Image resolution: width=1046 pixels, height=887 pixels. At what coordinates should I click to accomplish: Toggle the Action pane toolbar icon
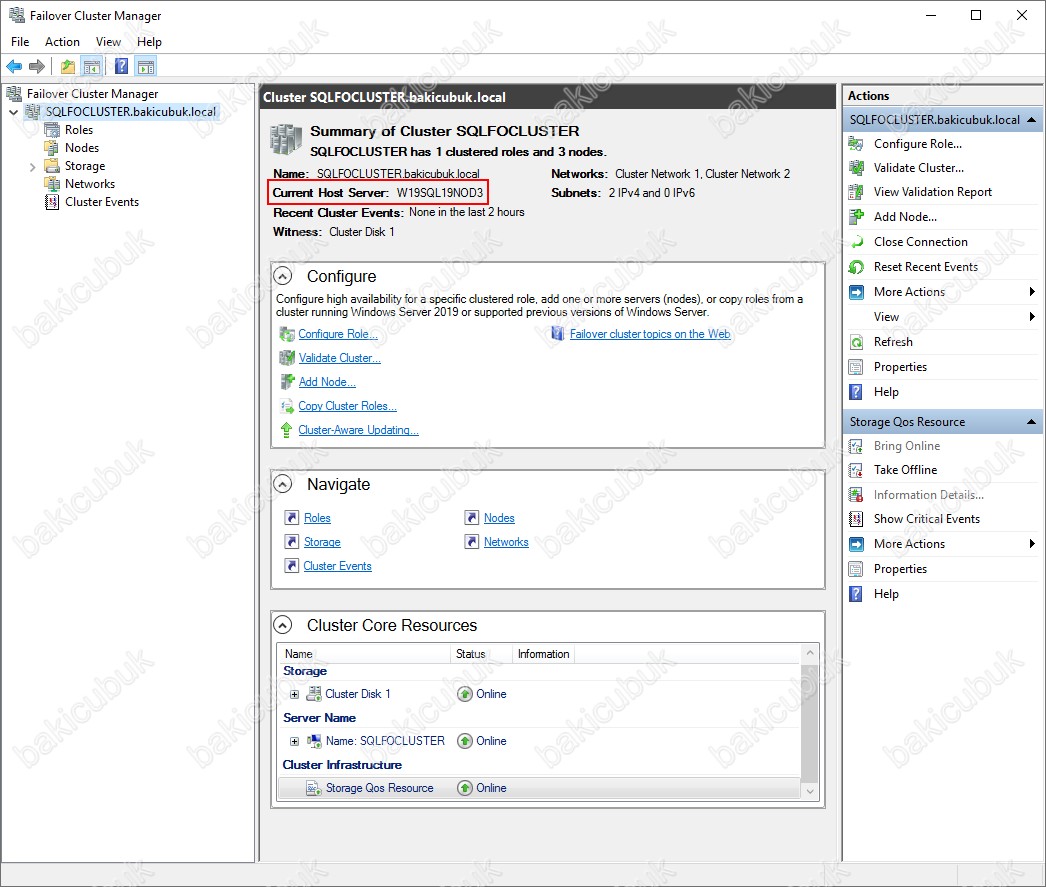[x=146, y=67]
